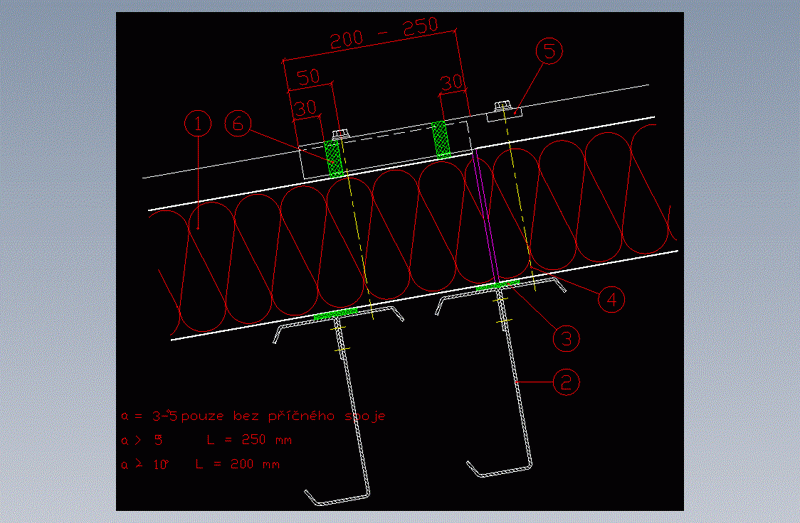This screenshot has height=523, width=800.
Task: Select the circled number 6 callout
Action: (237, 123)
